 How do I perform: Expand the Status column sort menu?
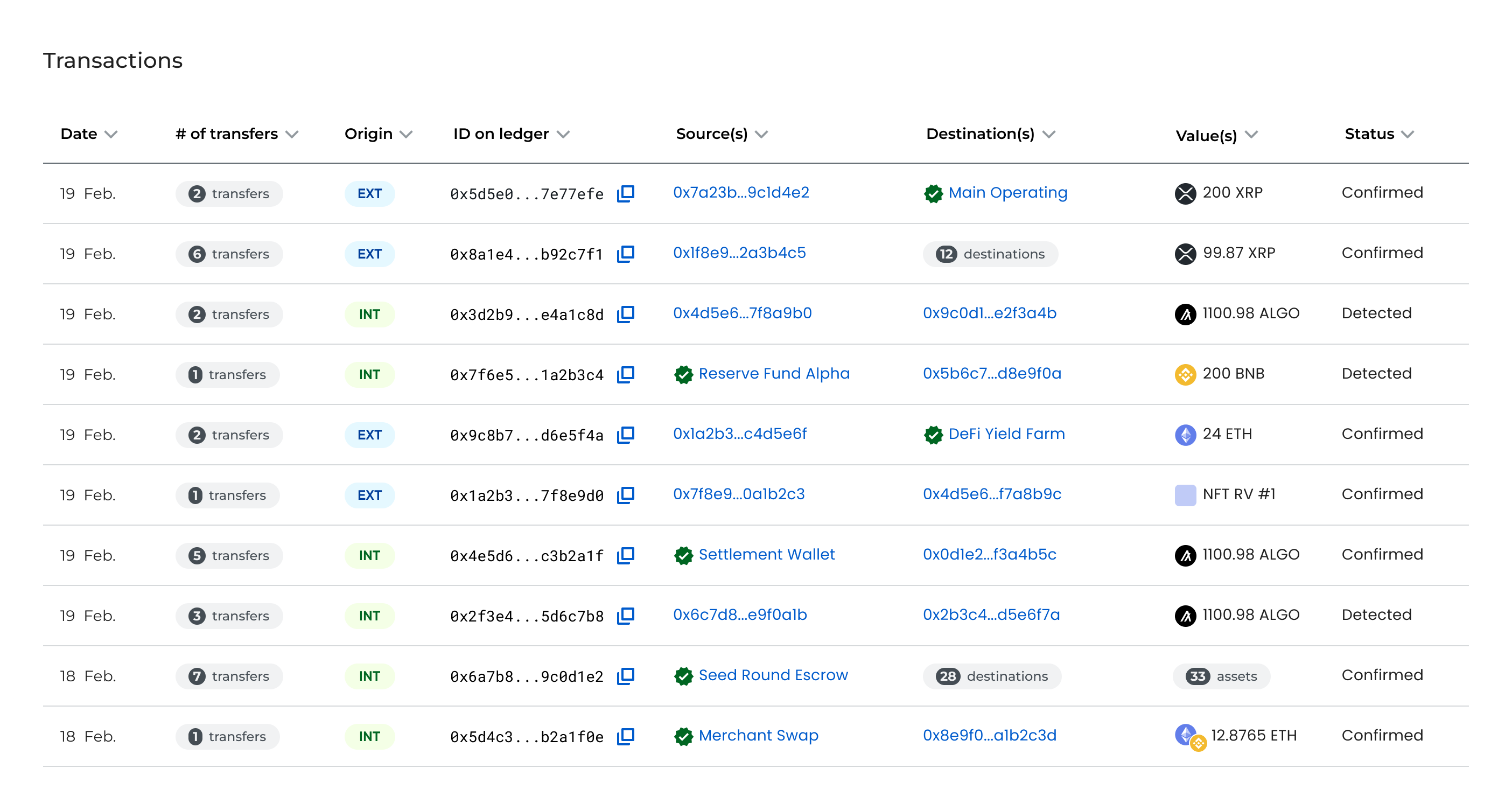click(1407, 135)
